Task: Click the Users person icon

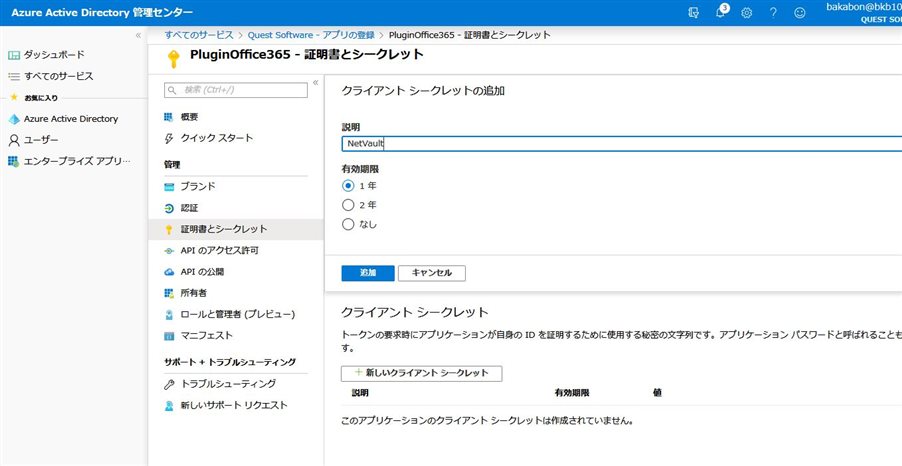Action: pyautogui.click(x=14, y=140)
